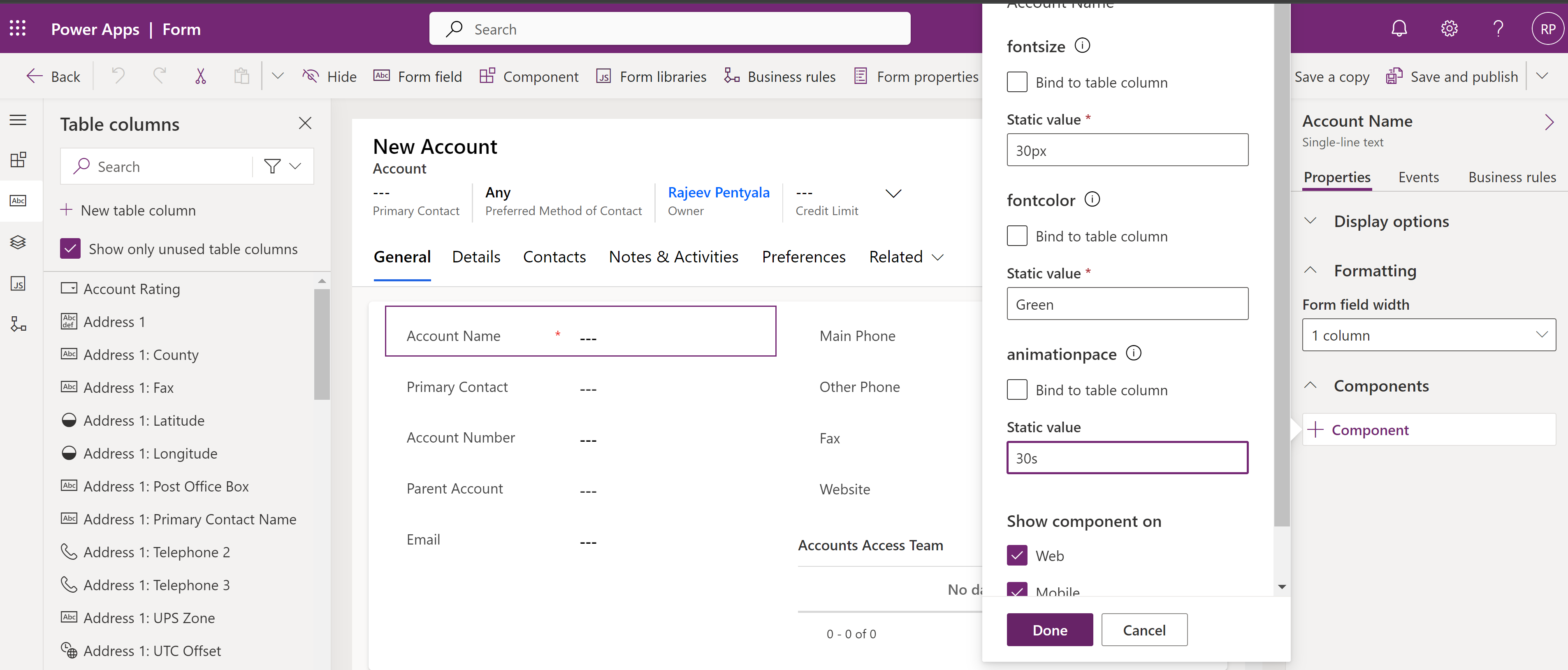Click the cut scissors icon
The height and width of the screenshot is (670, 1568).
pos(200,76)
